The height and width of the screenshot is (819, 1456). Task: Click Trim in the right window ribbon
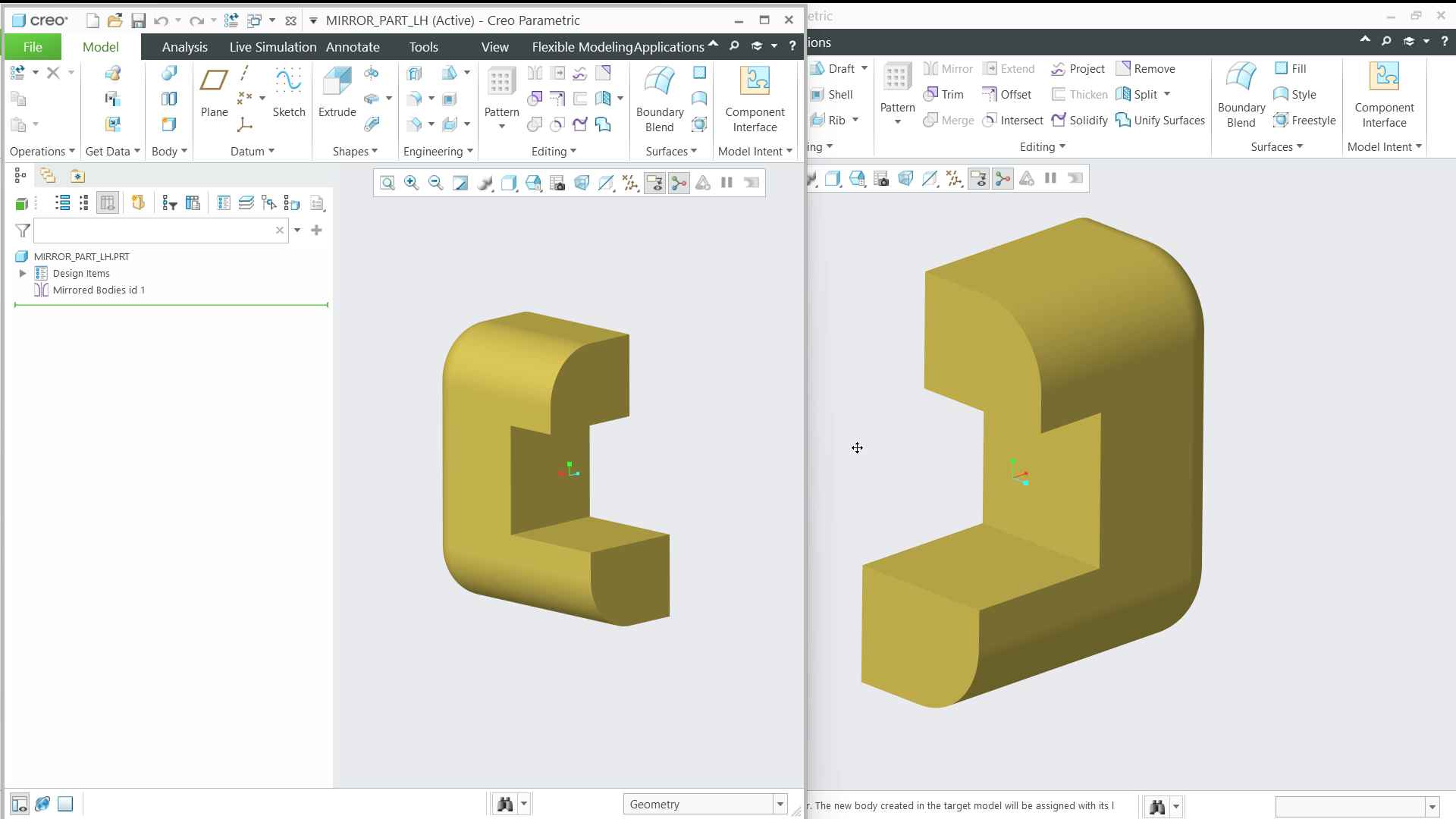point(943,94)
